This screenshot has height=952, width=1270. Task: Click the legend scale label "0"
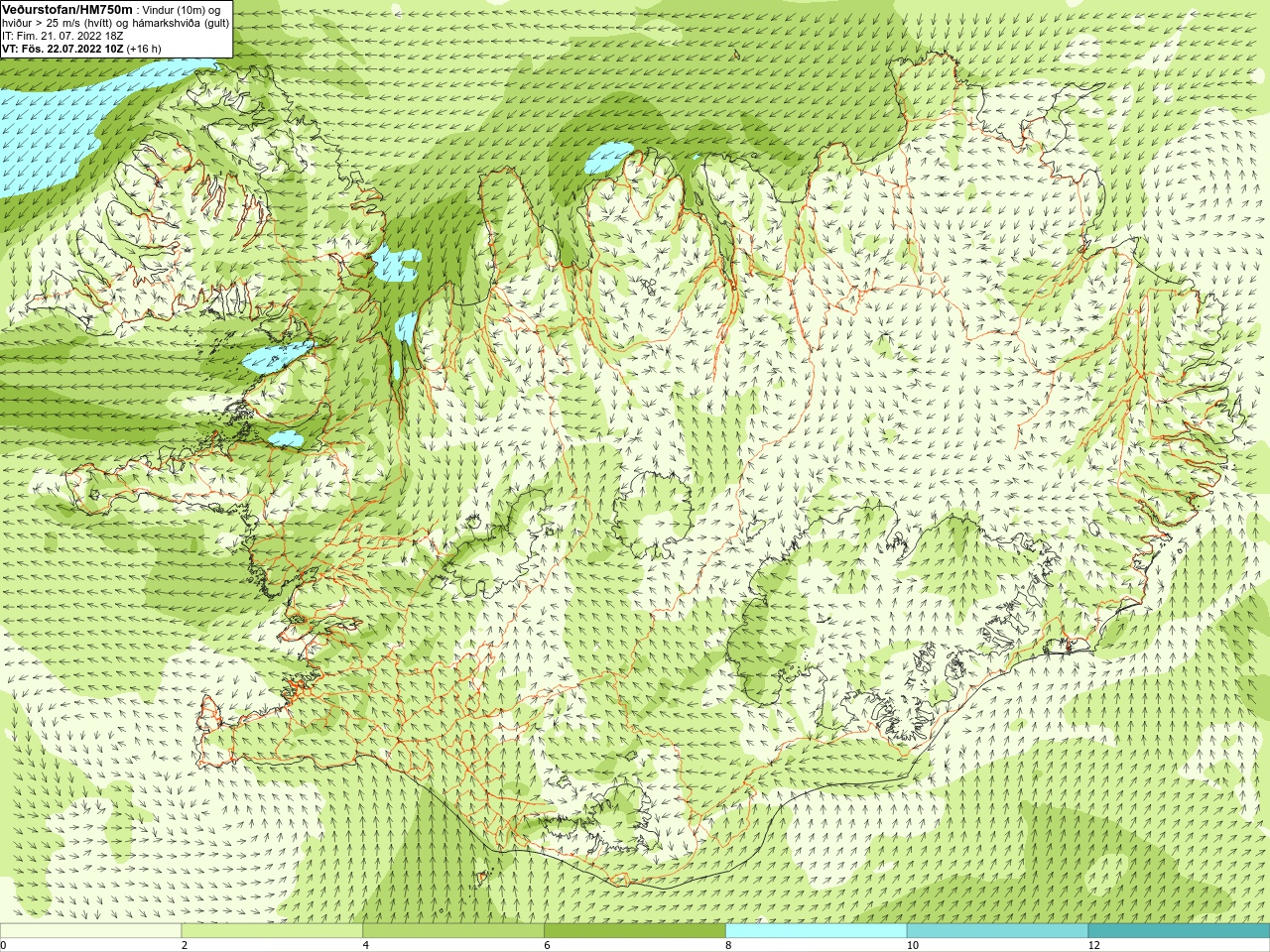(x=4, y=945)
